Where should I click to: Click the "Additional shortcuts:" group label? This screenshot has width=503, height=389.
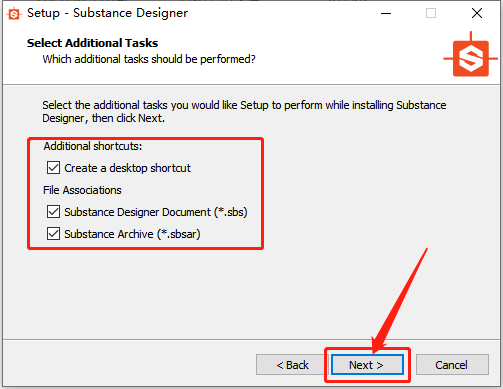(x=93, y=146)
